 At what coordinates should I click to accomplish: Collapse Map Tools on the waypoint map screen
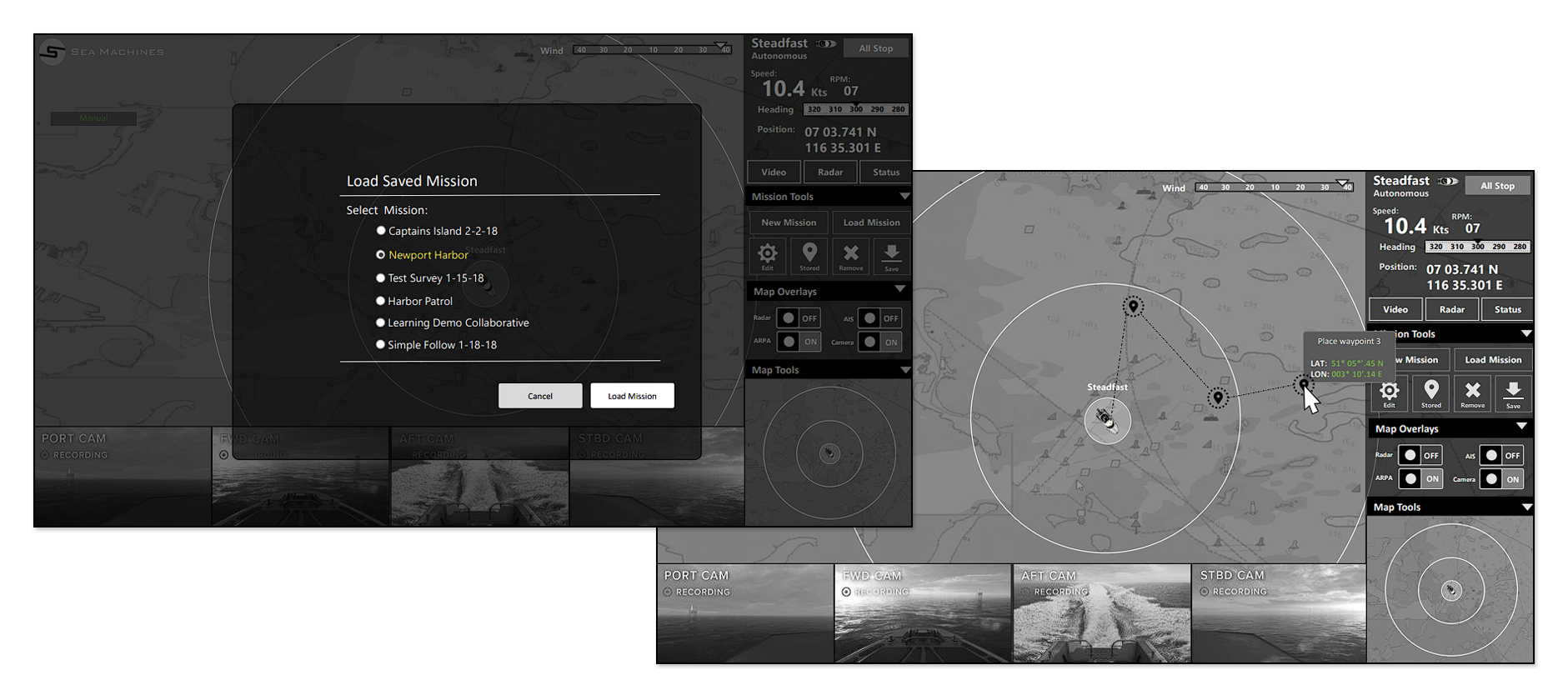[x=1526, y=507]
